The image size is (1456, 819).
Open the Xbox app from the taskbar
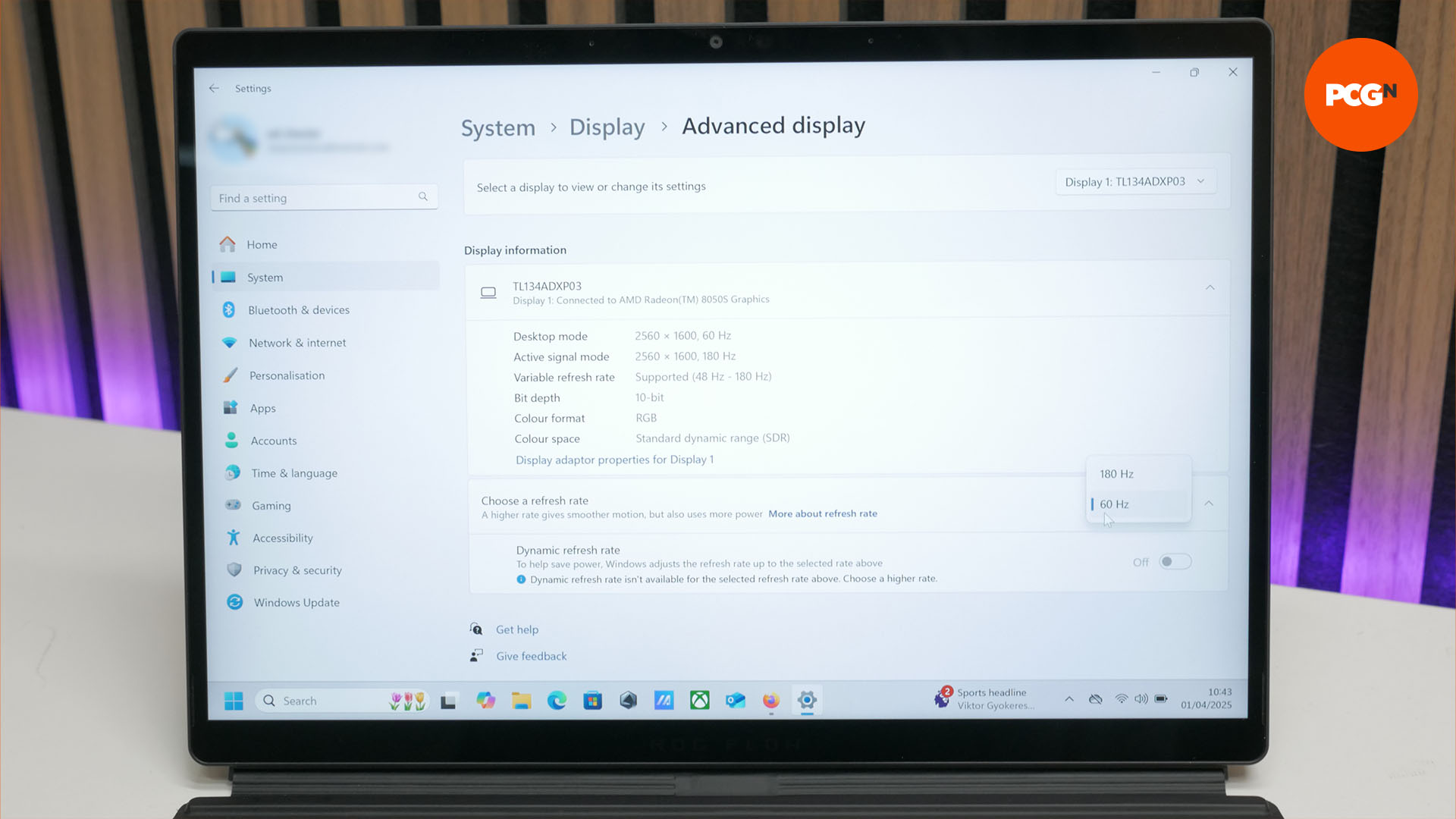click(698, 700)
